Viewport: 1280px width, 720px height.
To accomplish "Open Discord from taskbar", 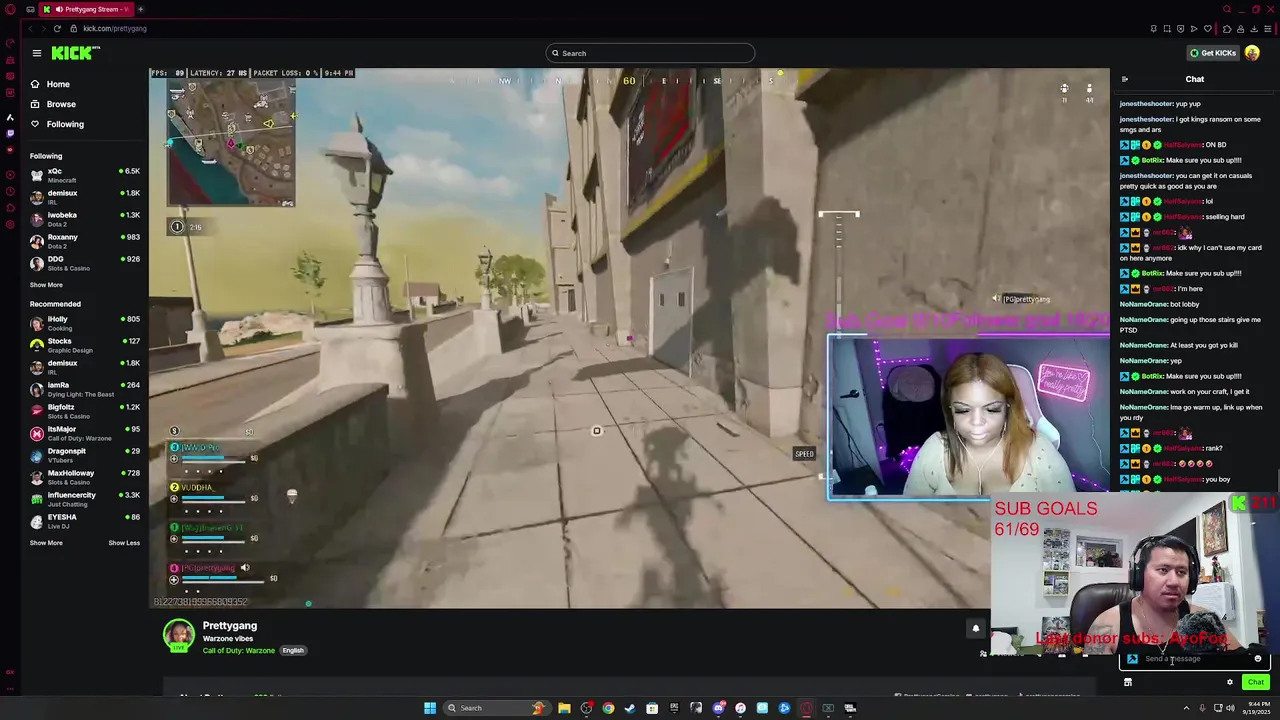I will (x=718, y=708).
